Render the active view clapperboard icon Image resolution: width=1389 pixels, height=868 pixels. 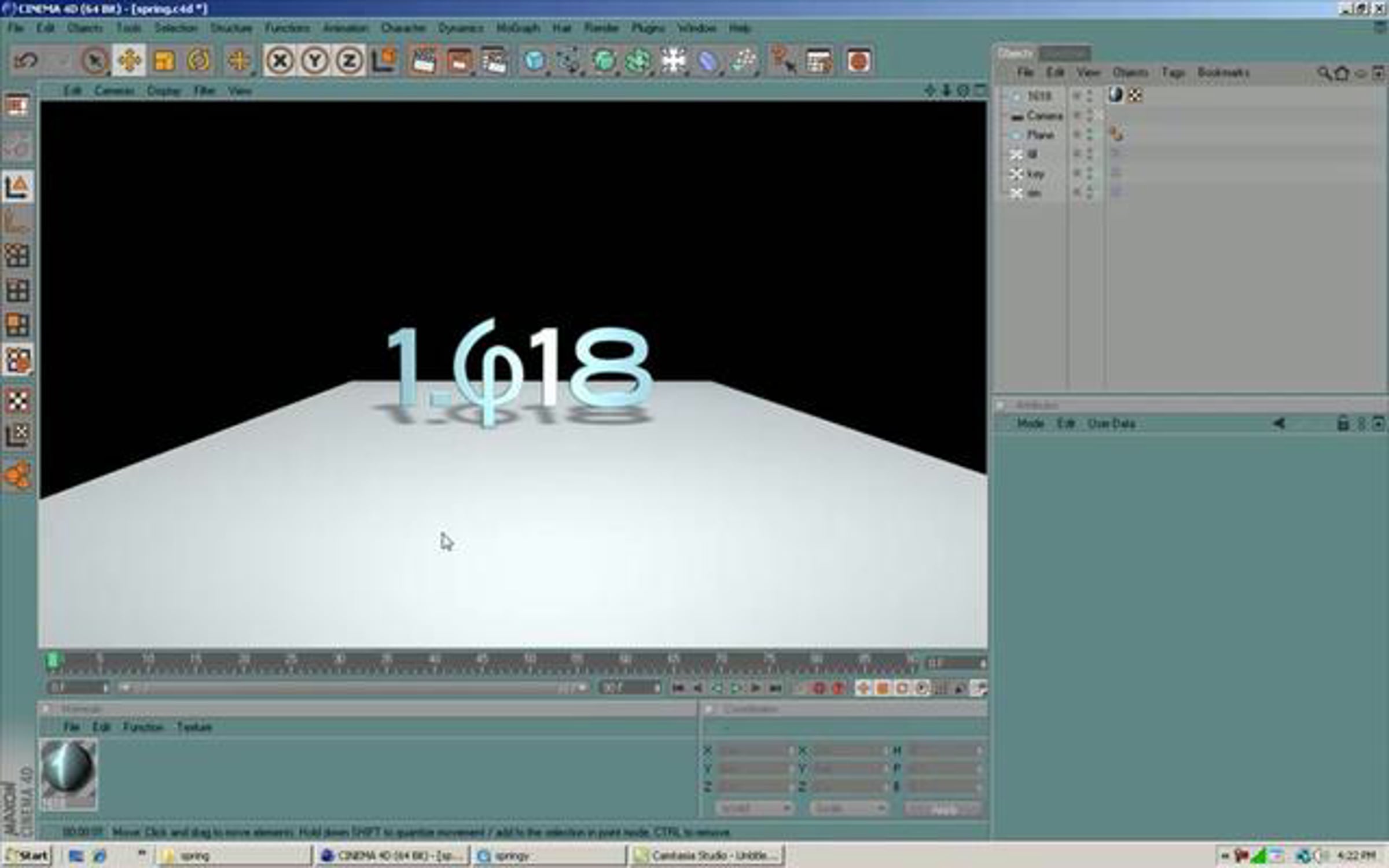(424, 60)
